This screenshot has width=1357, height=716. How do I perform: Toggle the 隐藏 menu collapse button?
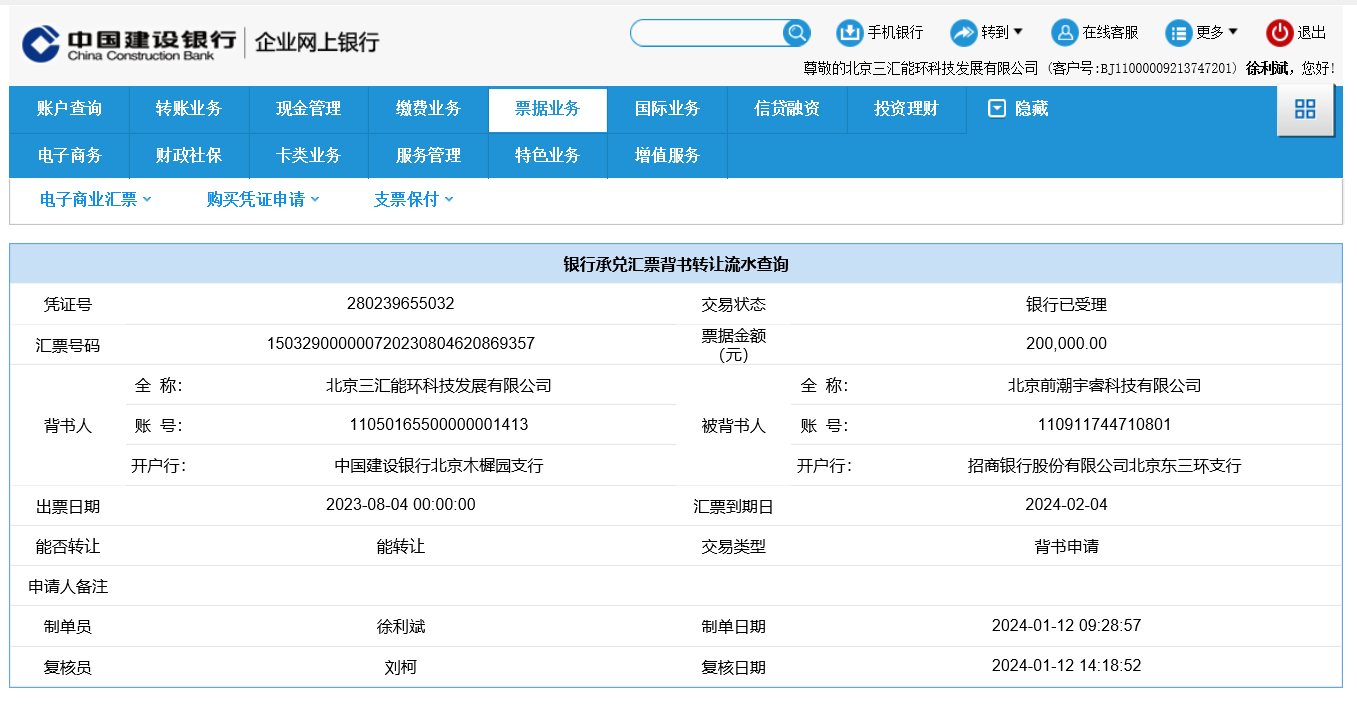(1018, 109)
